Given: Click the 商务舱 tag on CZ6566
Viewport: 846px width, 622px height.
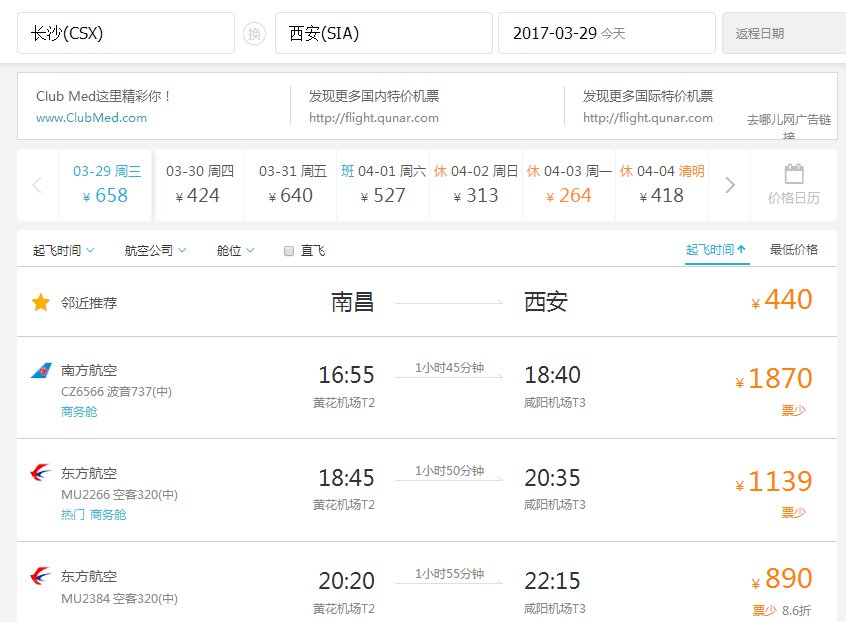Looking at the screenshot, I should 79,412.
